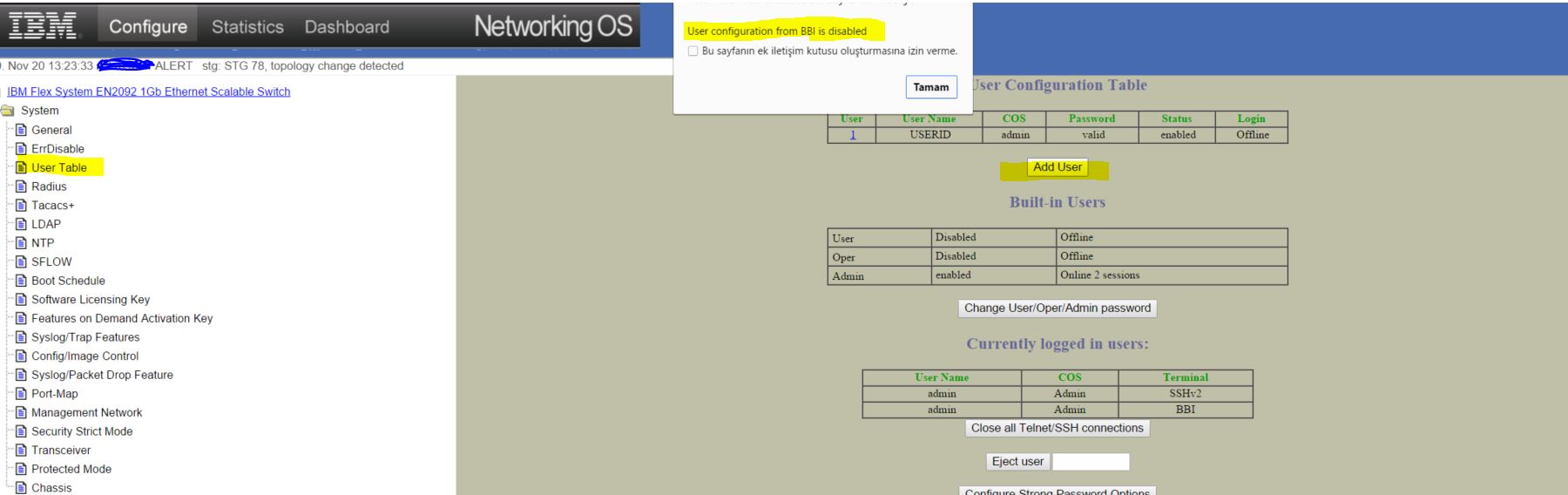Open Security Strict Mode entry

[82, 431]
